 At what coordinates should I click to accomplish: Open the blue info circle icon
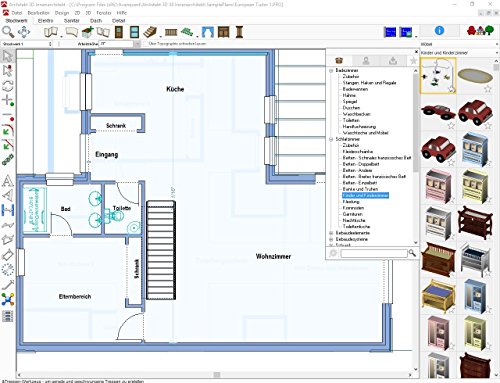point(439,31)
